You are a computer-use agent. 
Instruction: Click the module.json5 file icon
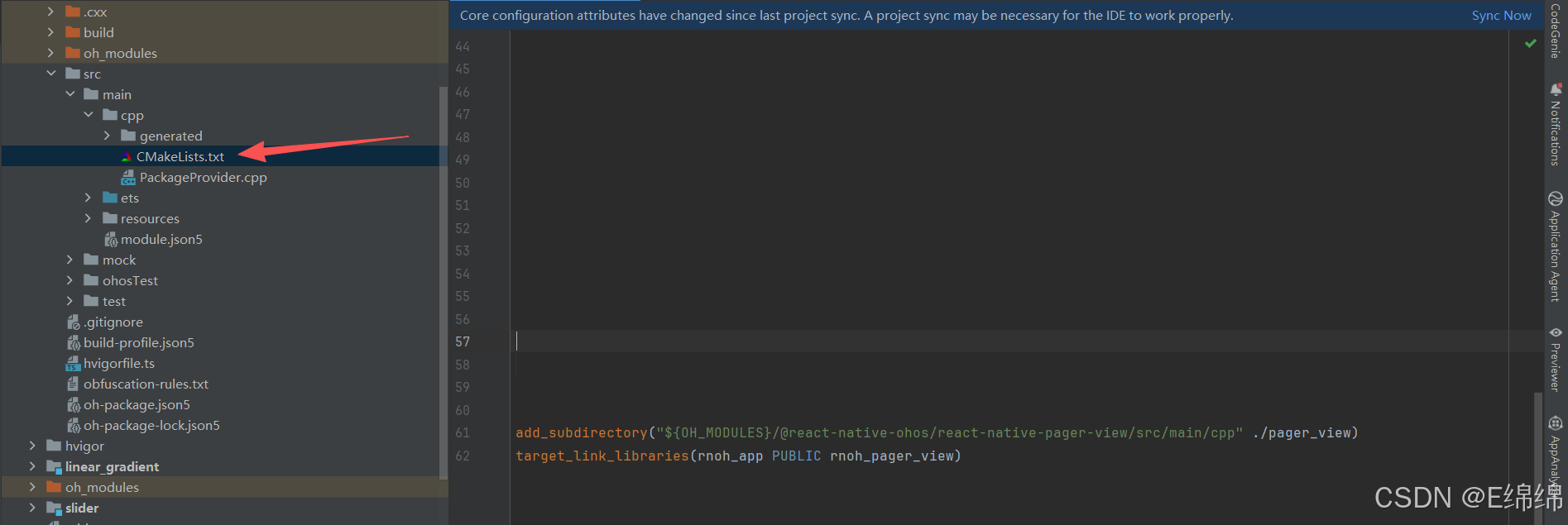click(111, 239)
